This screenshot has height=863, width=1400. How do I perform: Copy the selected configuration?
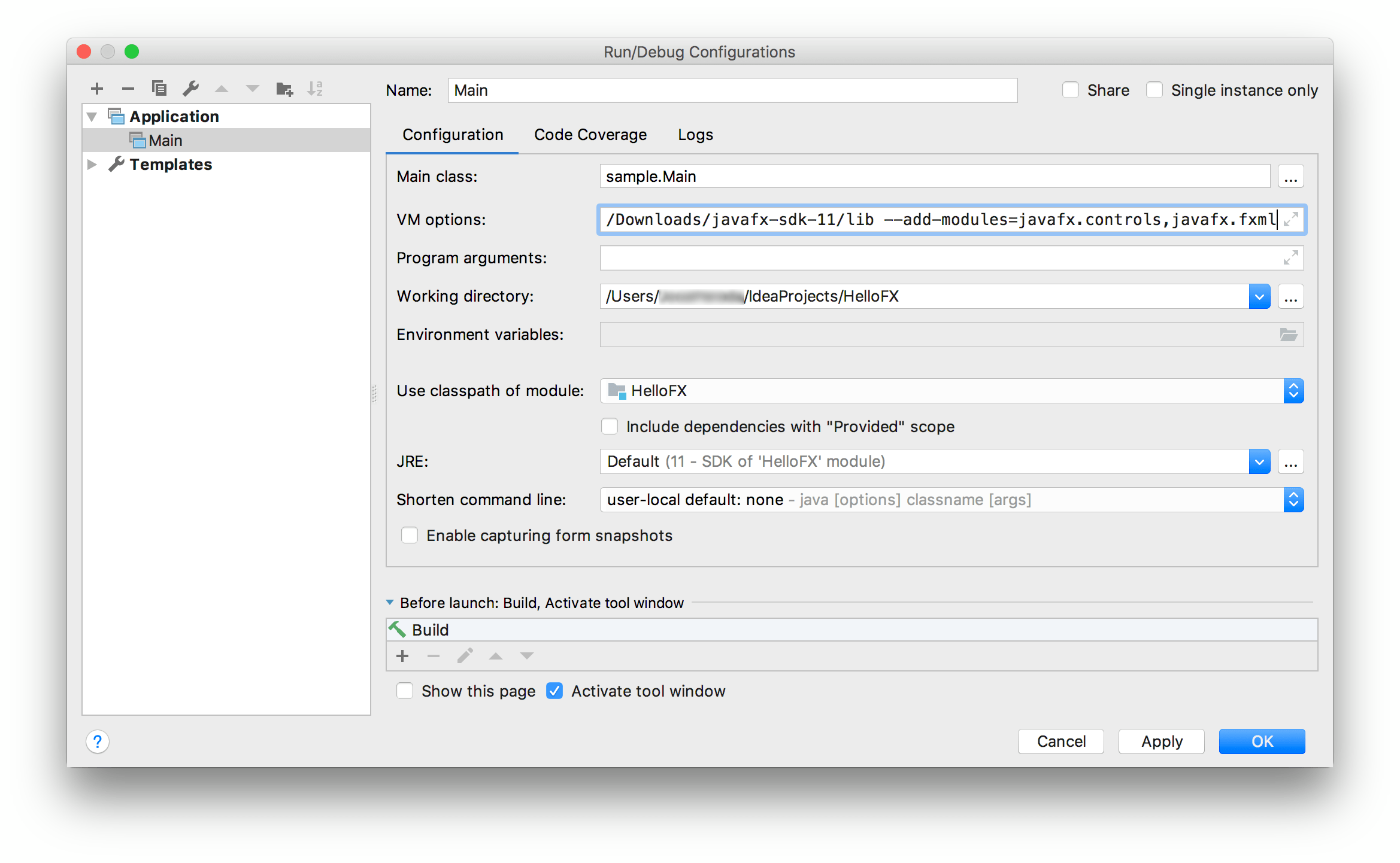click(x=159, y=89)
